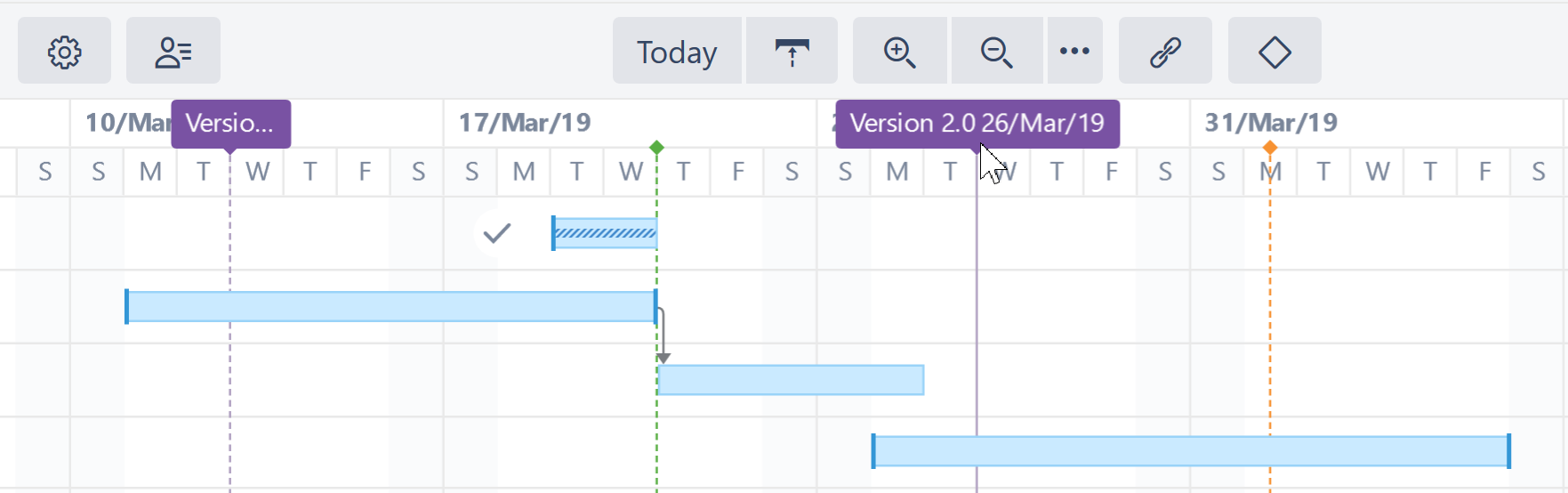This screenshot has width=1568, height=493.
Task: Click the green diamond marker
Action: point(656,147)
